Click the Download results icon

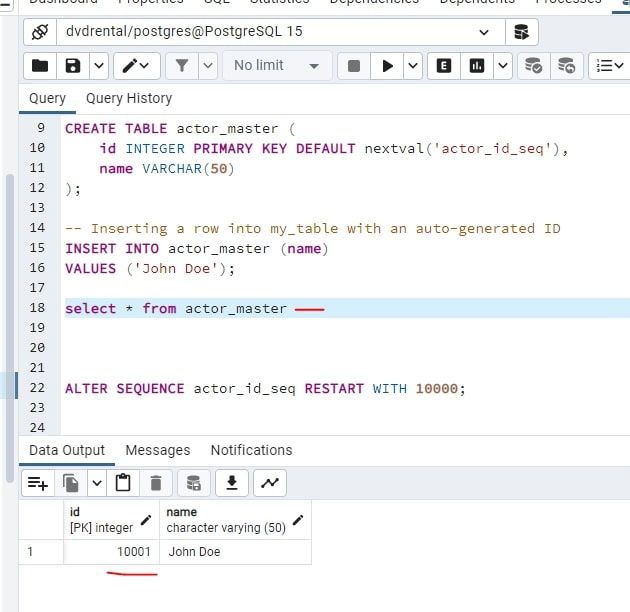(232, 483)
